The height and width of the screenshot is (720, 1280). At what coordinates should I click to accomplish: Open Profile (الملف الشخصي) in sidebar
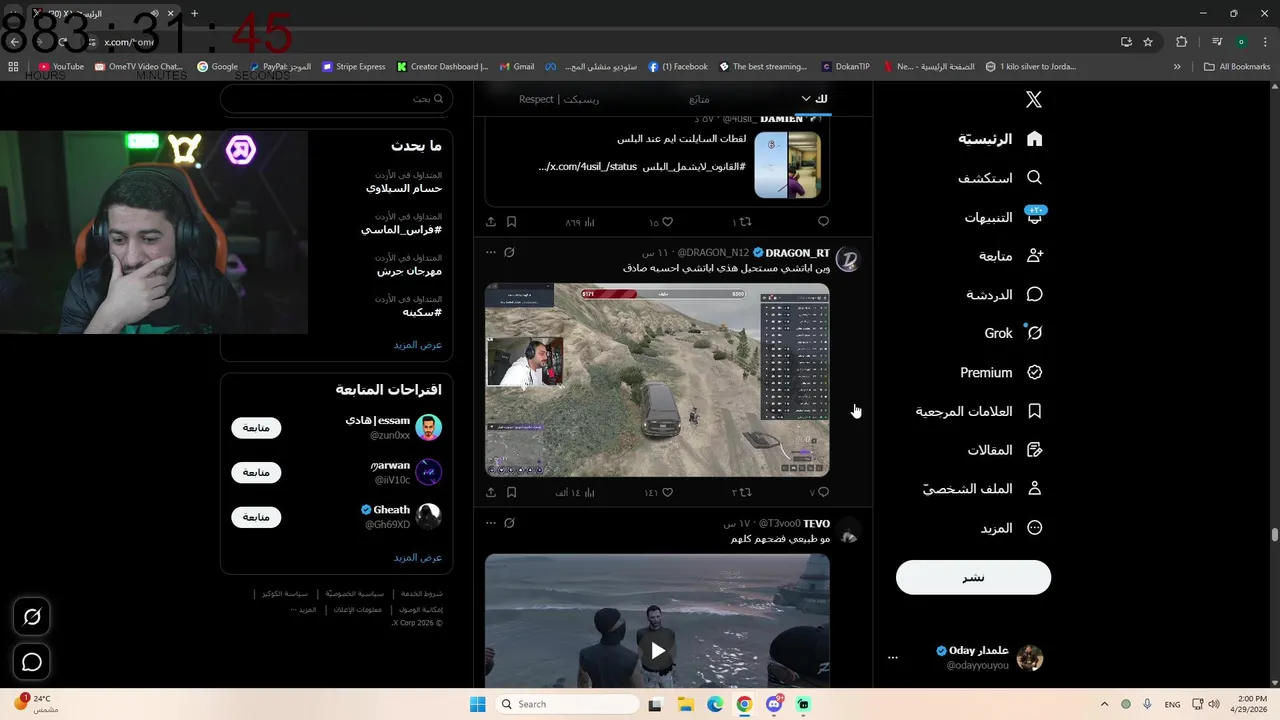[982, 489]
